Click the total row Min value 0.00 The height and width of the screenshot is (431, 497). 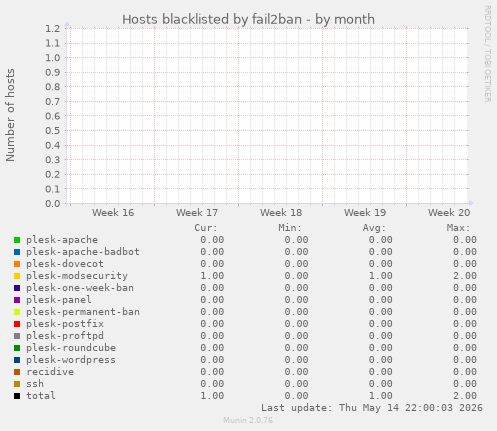pyautogui.click(x=296, y=396)
